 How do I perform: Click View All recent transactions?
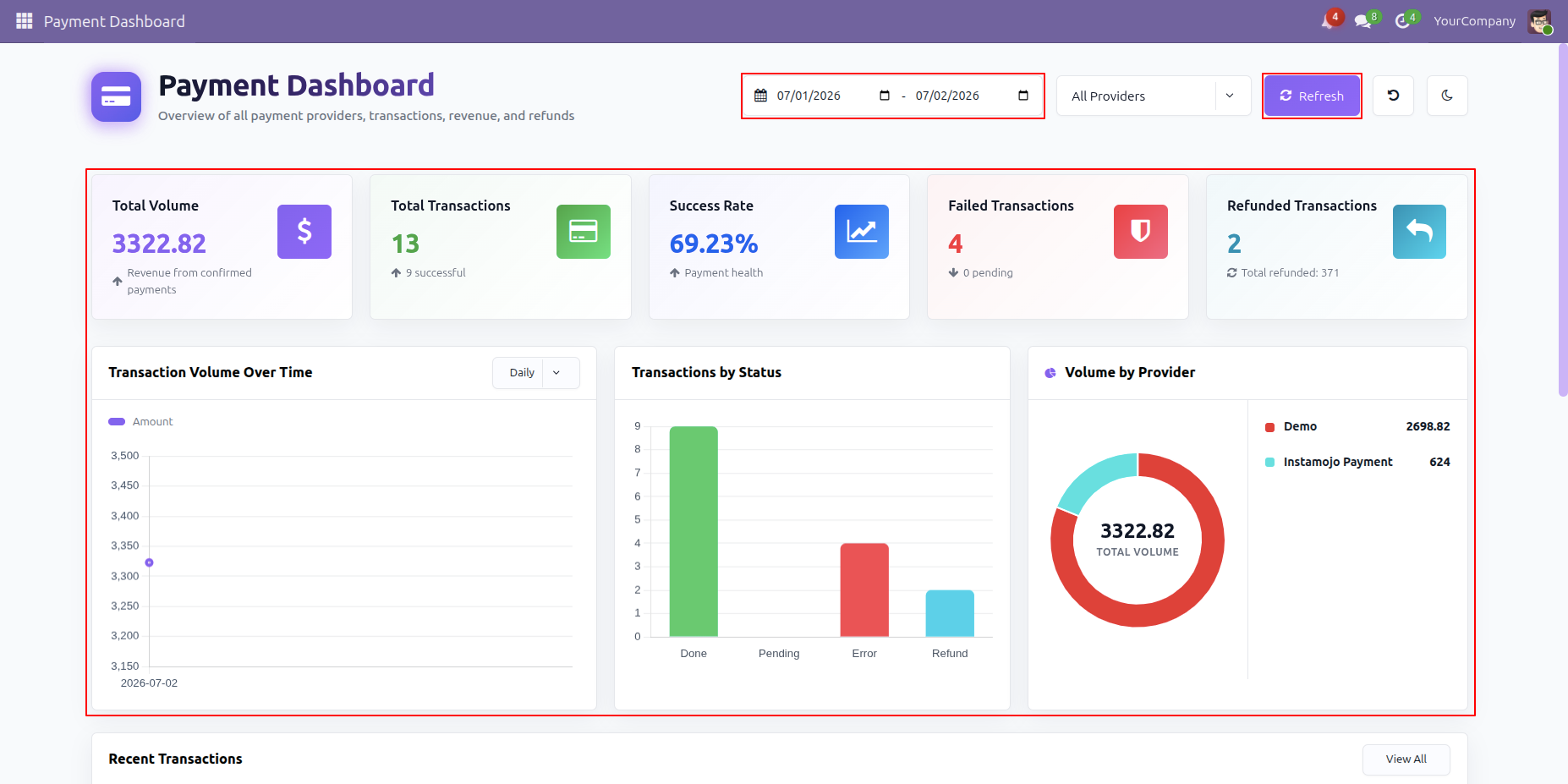(x=1406, y=759)
